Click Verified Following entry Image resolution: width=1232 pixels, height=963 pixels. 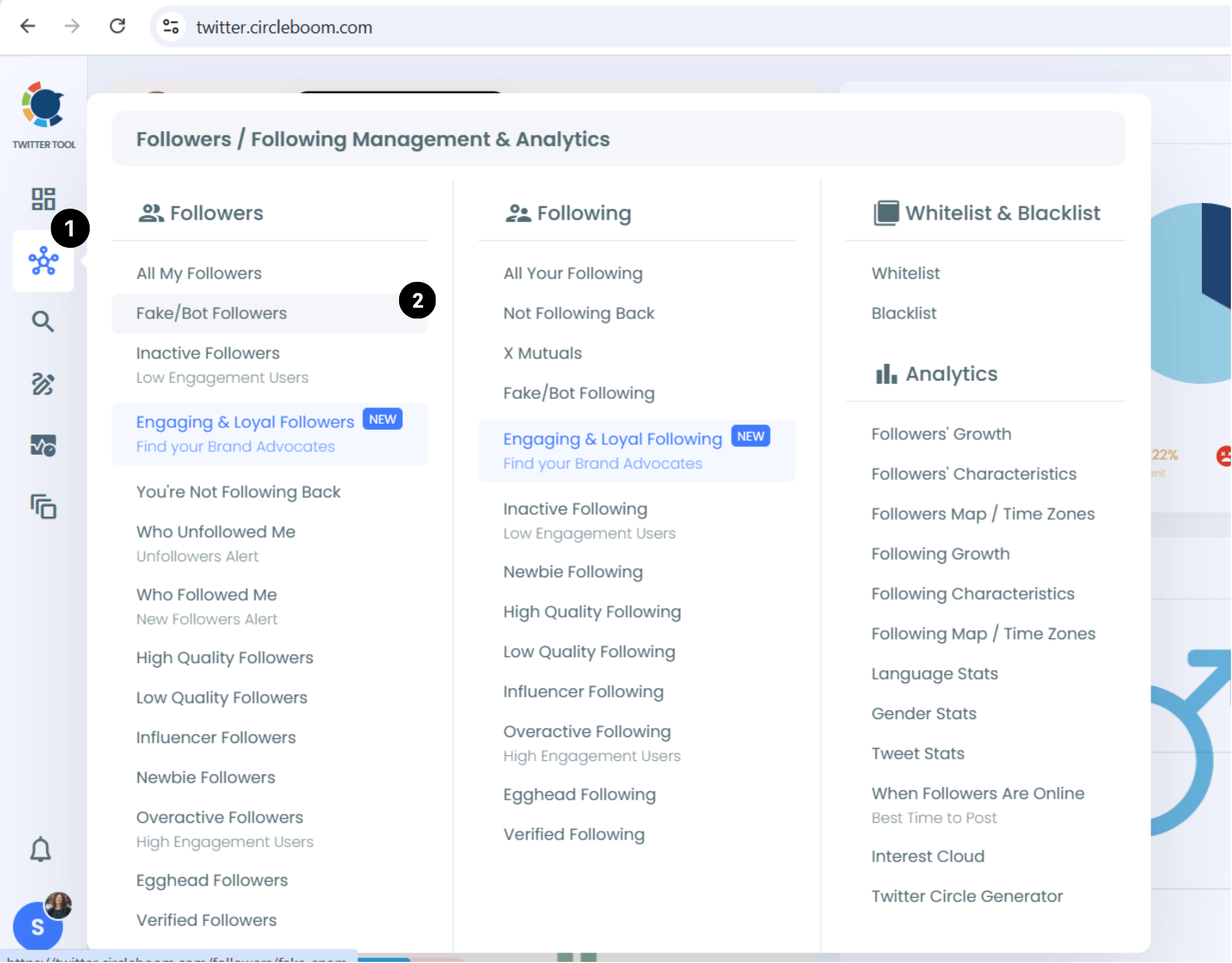tap(574, 834)
